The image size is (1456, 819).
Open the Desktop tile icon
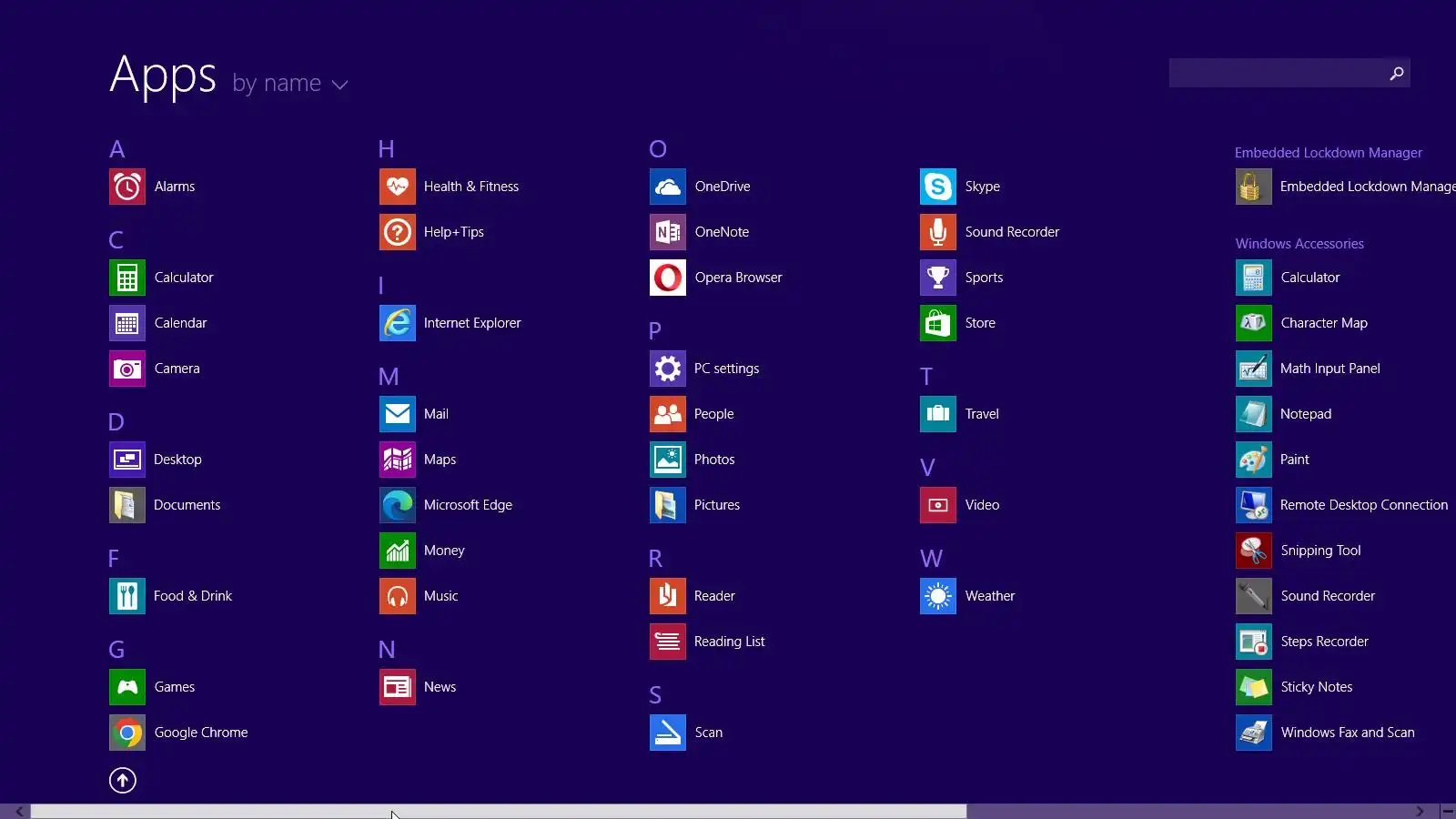(127, 460)
